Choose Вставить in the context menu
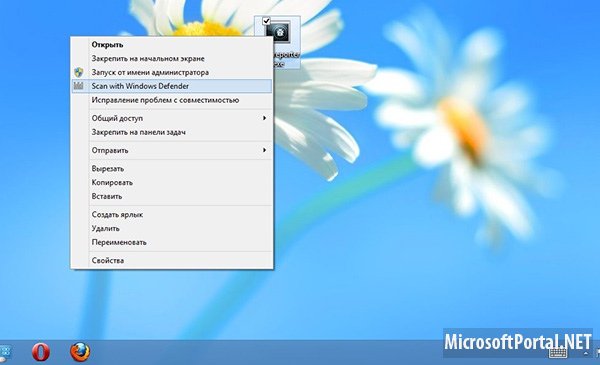The width and height of the screenshot is (600, 365). (172, 196)
